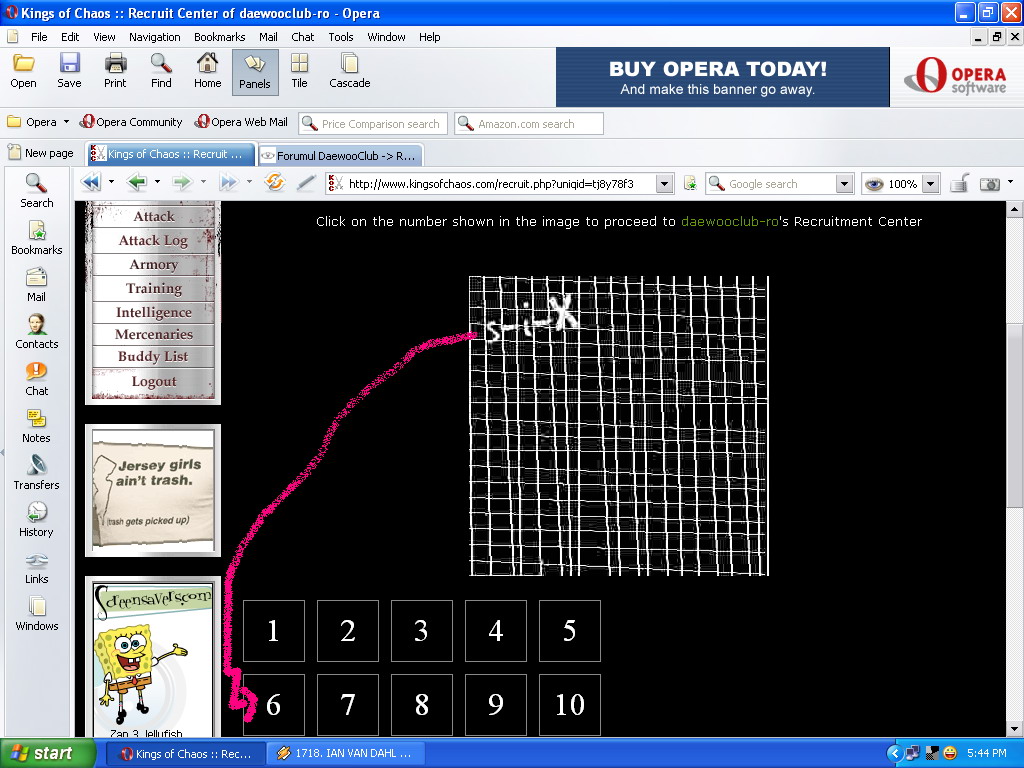1024x768 pixels.
Task: Click the Amazon.com search field
Action: click(x=529, y=123)
